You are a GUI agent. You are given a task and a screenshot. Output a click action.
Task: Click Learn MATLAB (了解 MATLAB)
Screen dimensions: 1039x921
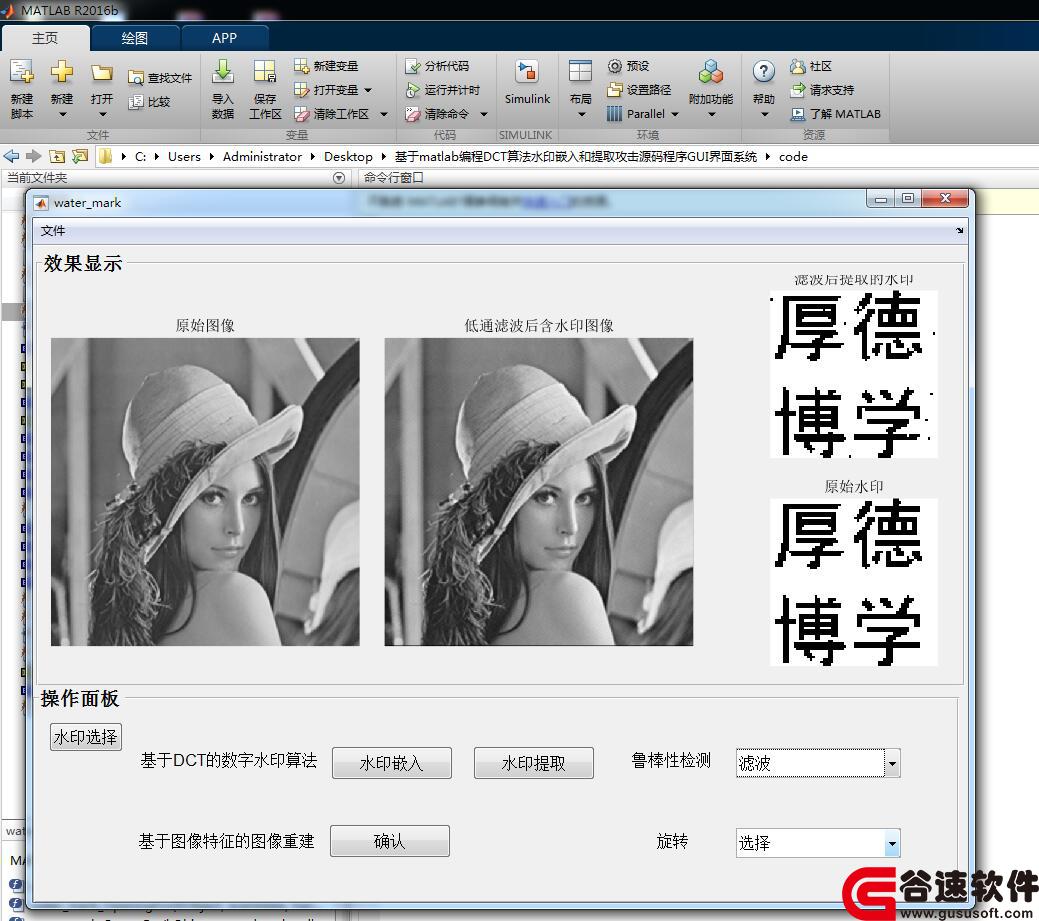(835, 114)
